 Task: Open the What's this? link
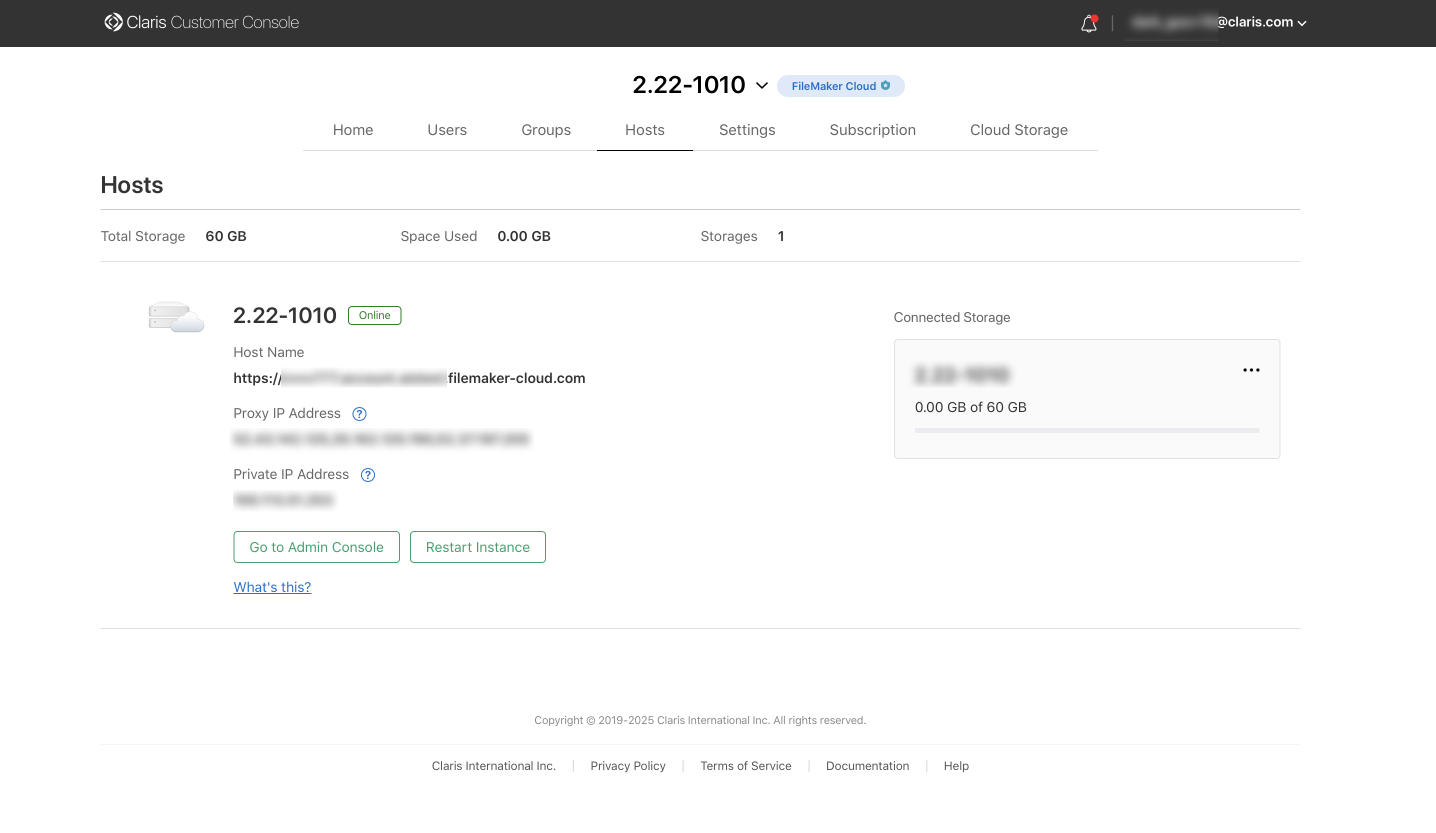click(272, 587)
